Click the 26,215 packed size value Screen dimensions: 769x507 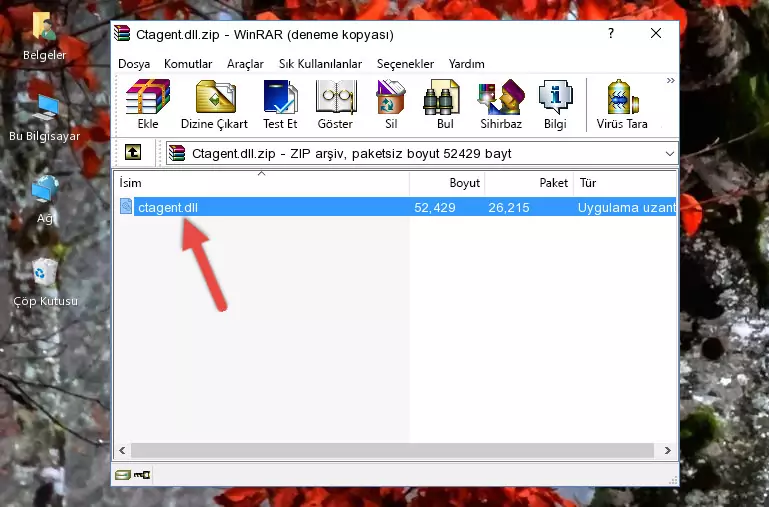(509, 207)
